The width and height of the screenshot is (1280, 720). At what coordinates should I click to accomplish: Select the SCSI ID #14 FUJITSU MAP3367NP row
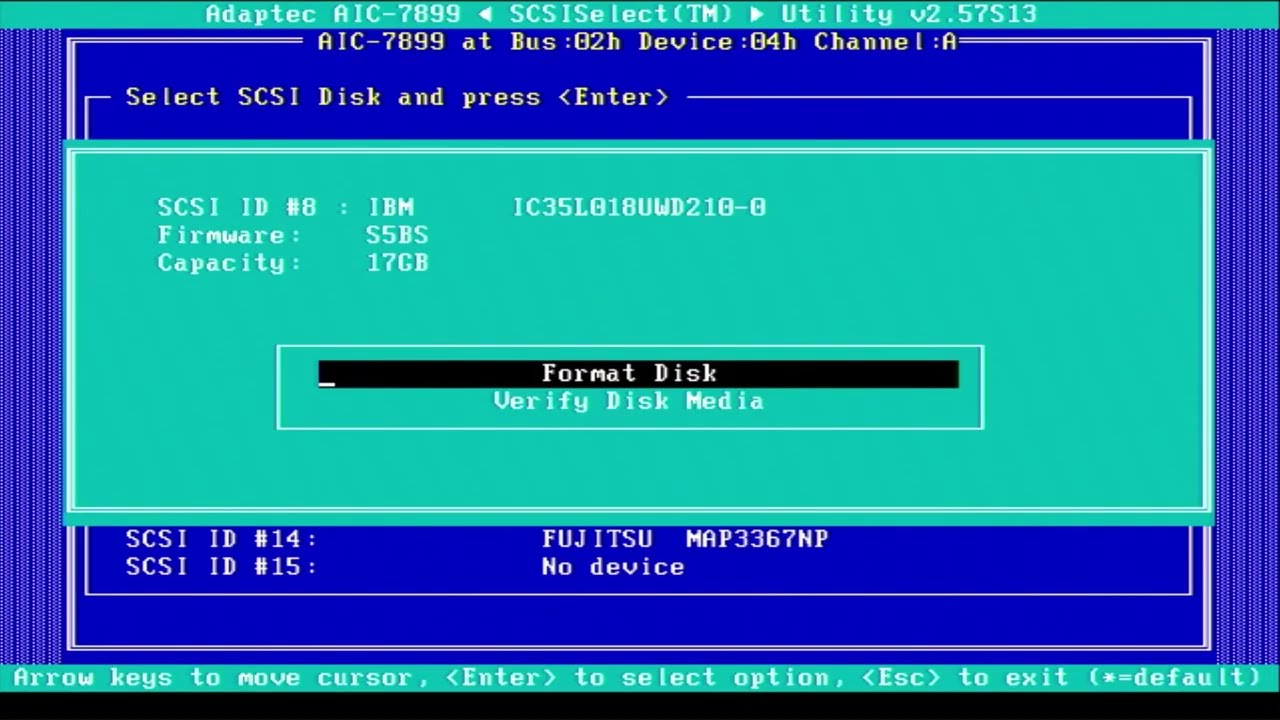[477, 539]
